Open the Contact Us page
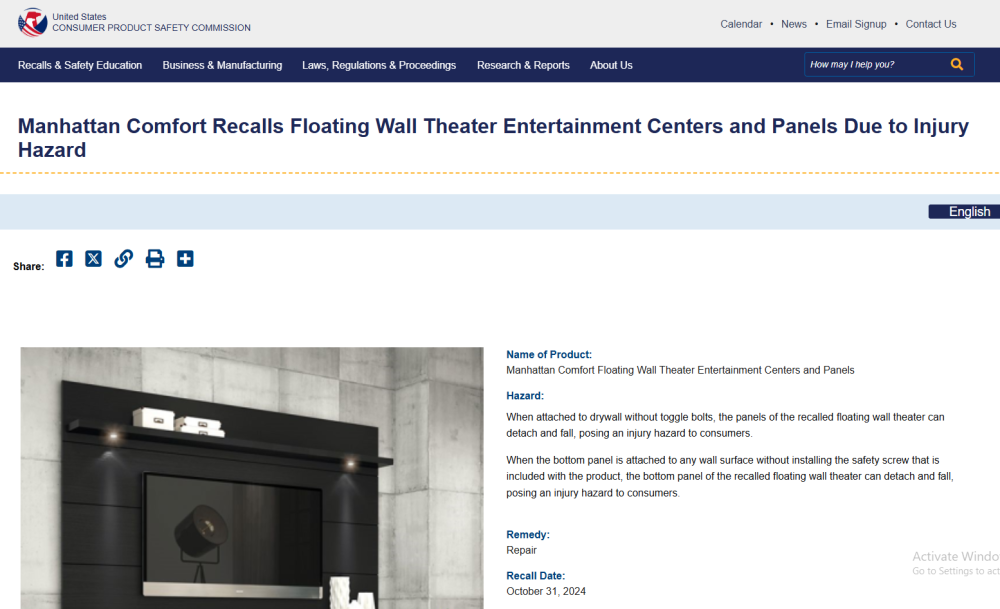 click(x=931, y=24)
